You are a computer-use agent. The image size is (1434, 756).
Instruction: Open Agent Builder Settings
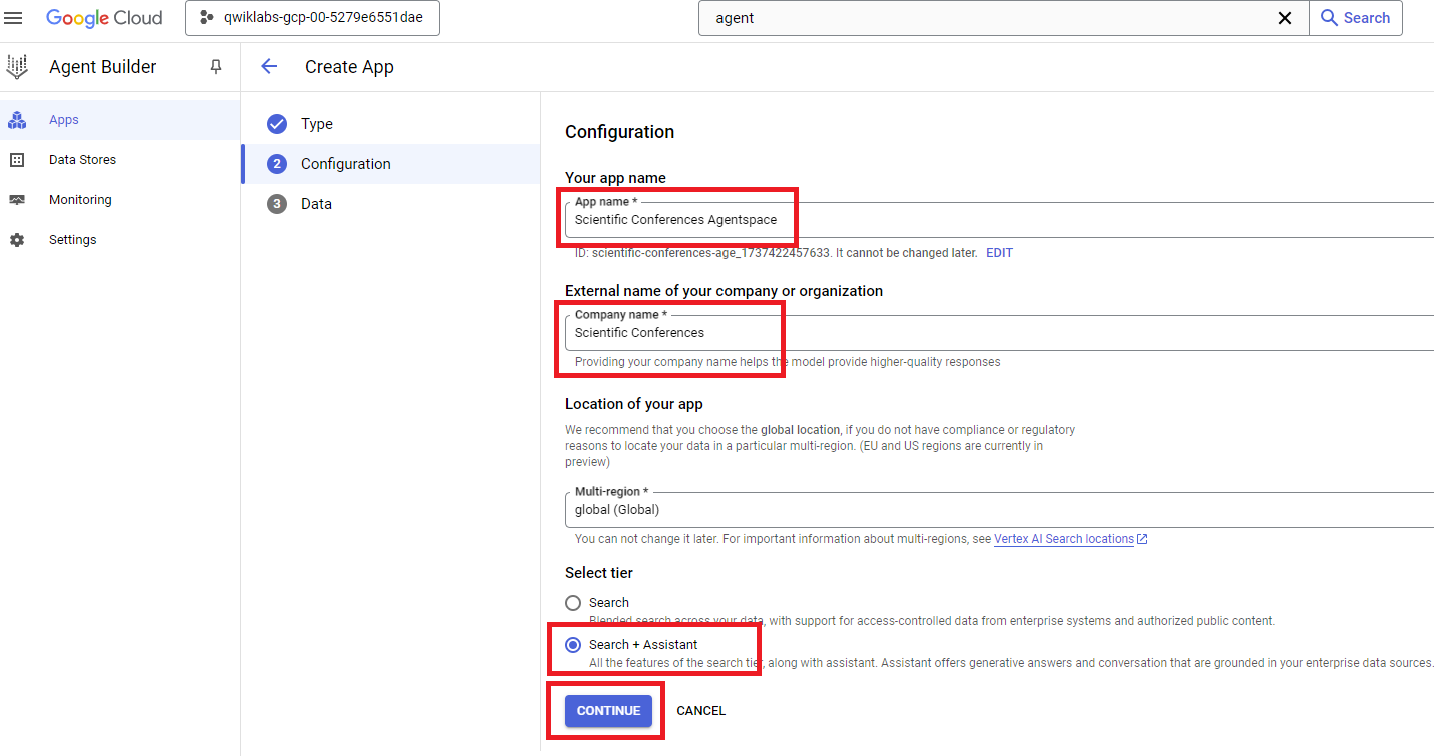(x=72, y=239)
